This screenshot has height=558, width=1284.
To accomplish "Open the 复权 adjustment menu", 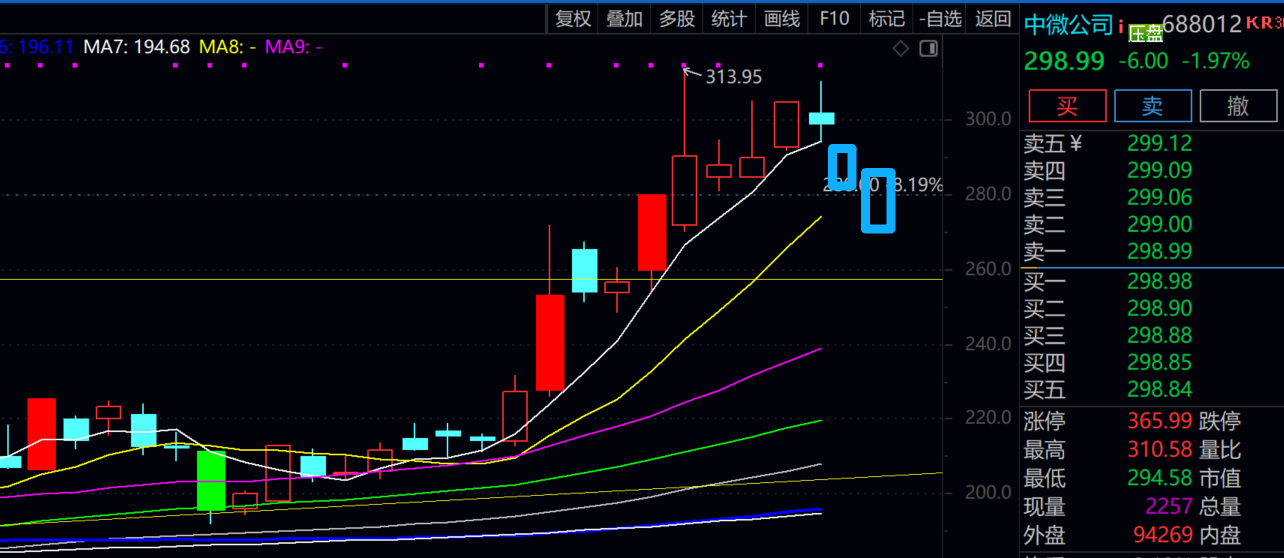I will [x=573, y=18].
